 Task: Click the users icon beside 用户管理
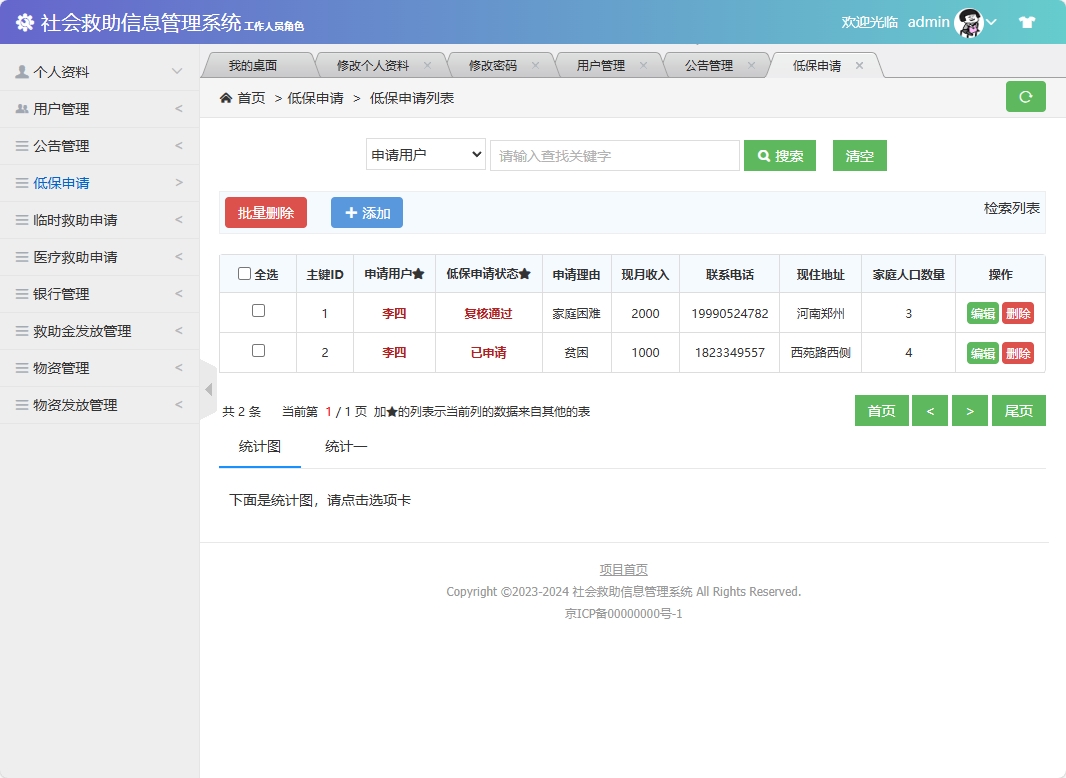pos(23,108)
